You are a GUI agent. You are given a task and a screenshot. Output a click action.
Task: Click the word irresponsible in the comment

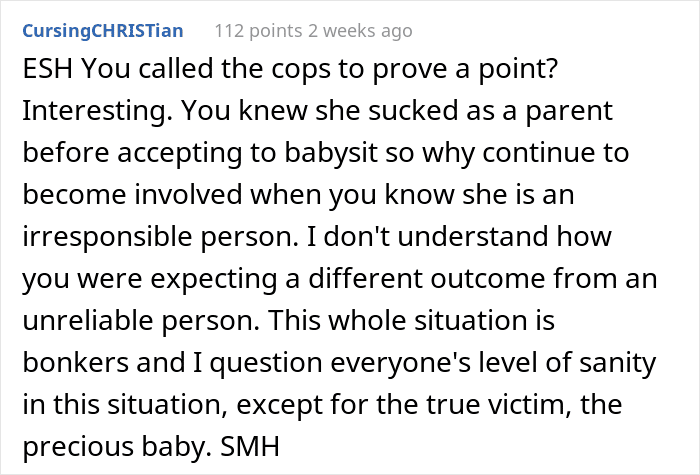pos(108,237)
